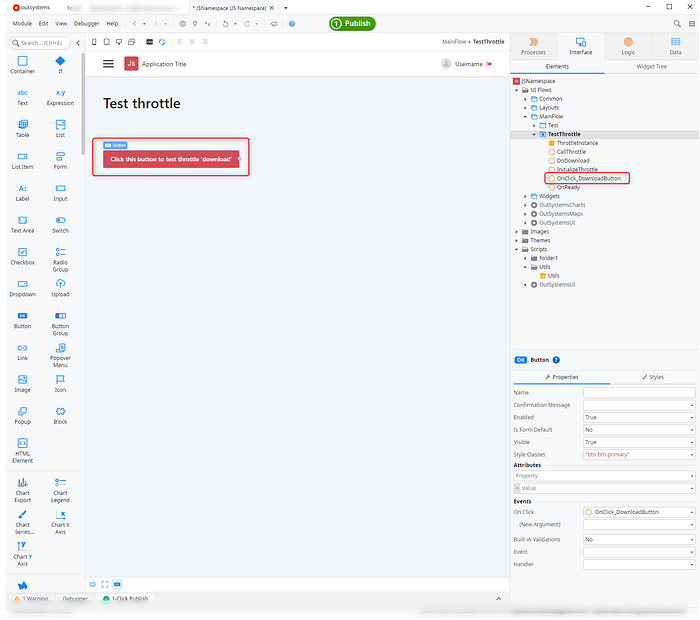Open the hamburger menu in app preview
Image resolution: width=700 pixels, height=620 pixels.
tap(108, 64)
